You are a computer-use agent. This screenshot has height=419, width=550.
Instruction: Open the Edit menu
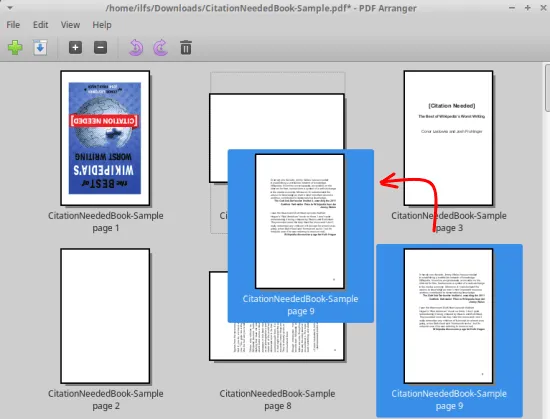point(40,25)
